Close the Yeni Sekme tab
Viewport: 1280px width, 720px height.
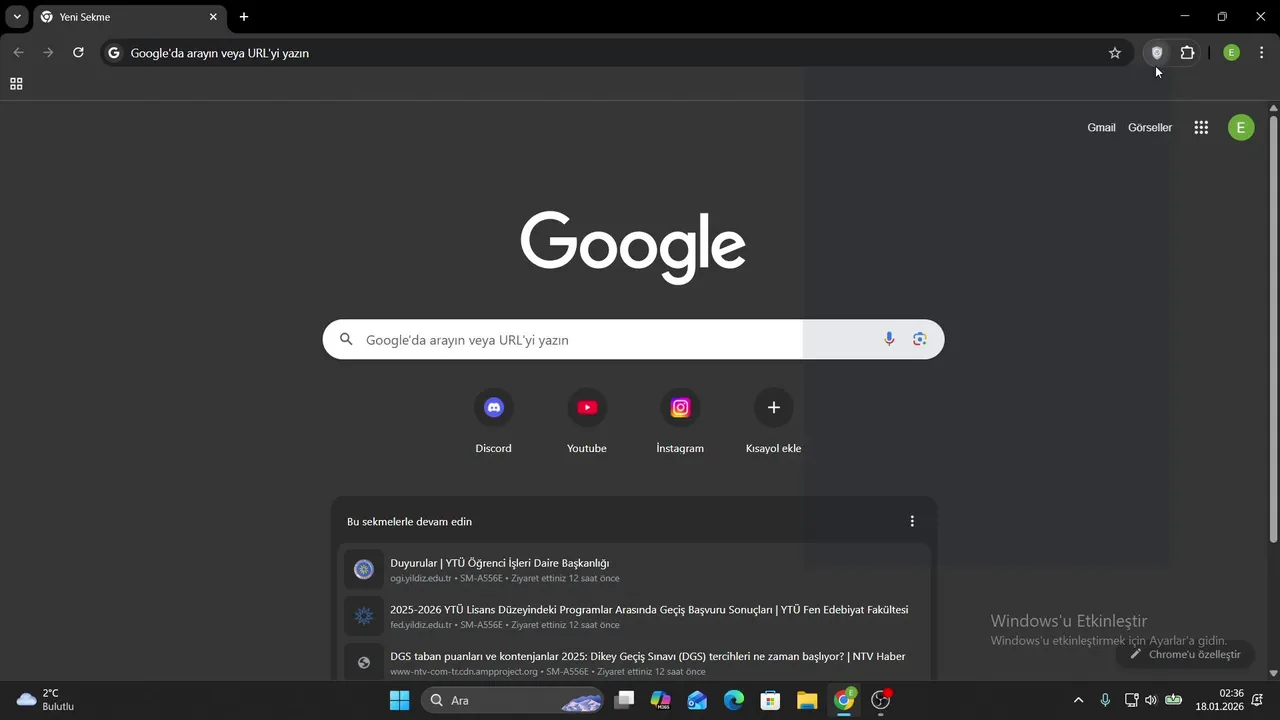tap(213, 17)
